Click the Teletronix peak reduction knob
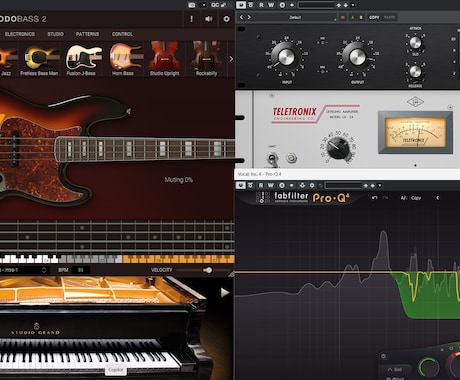 [x=338, y=148]
